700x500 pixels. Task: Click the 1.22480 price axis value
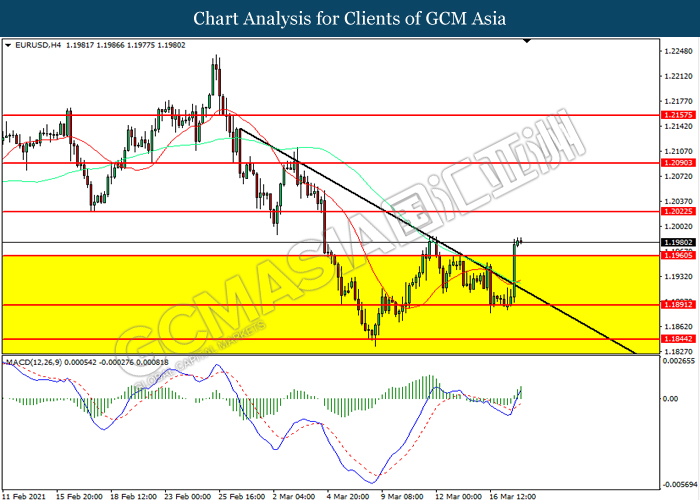click(679, 51)
